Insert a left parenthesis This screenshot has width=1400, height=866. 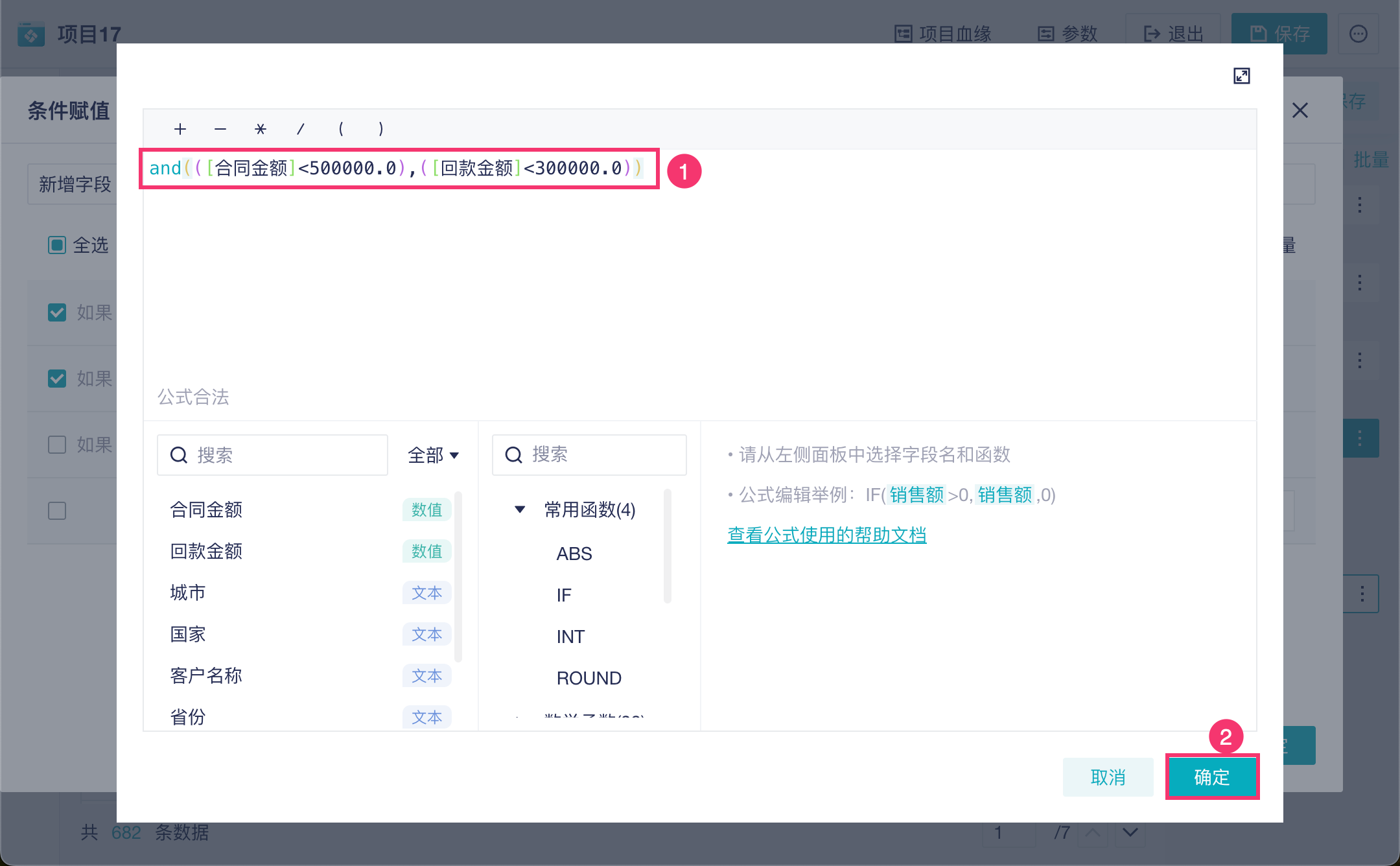pos(341,129)
